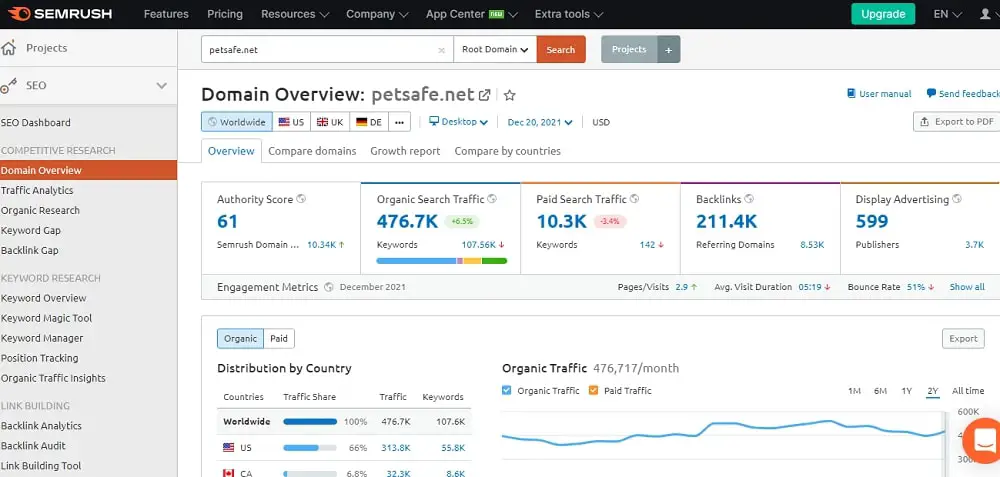Click the user profile icon
The width and height of the screenshot is (1000, 477).
pos(986,13)
